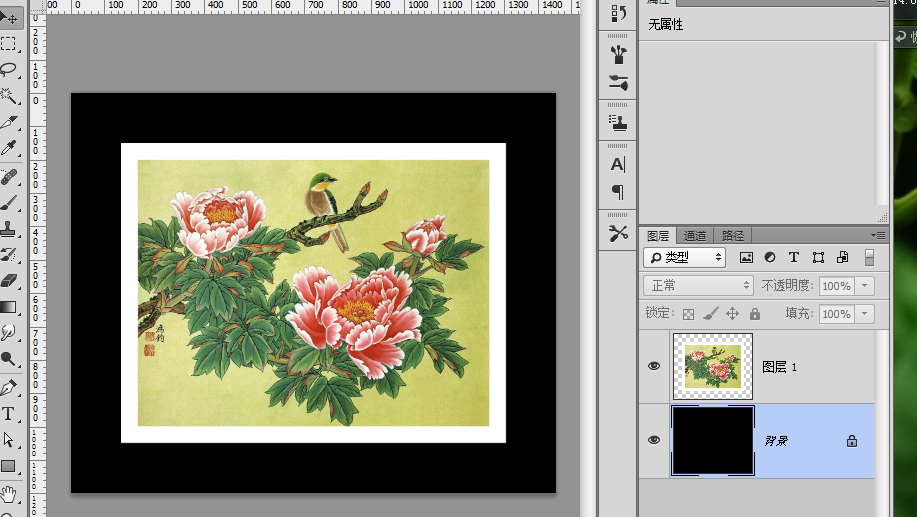Image resolution: width=917 pixels, height=517 pixels.
Task: Select the Healing Brush bandage tool
Action: tap(9, 176)
